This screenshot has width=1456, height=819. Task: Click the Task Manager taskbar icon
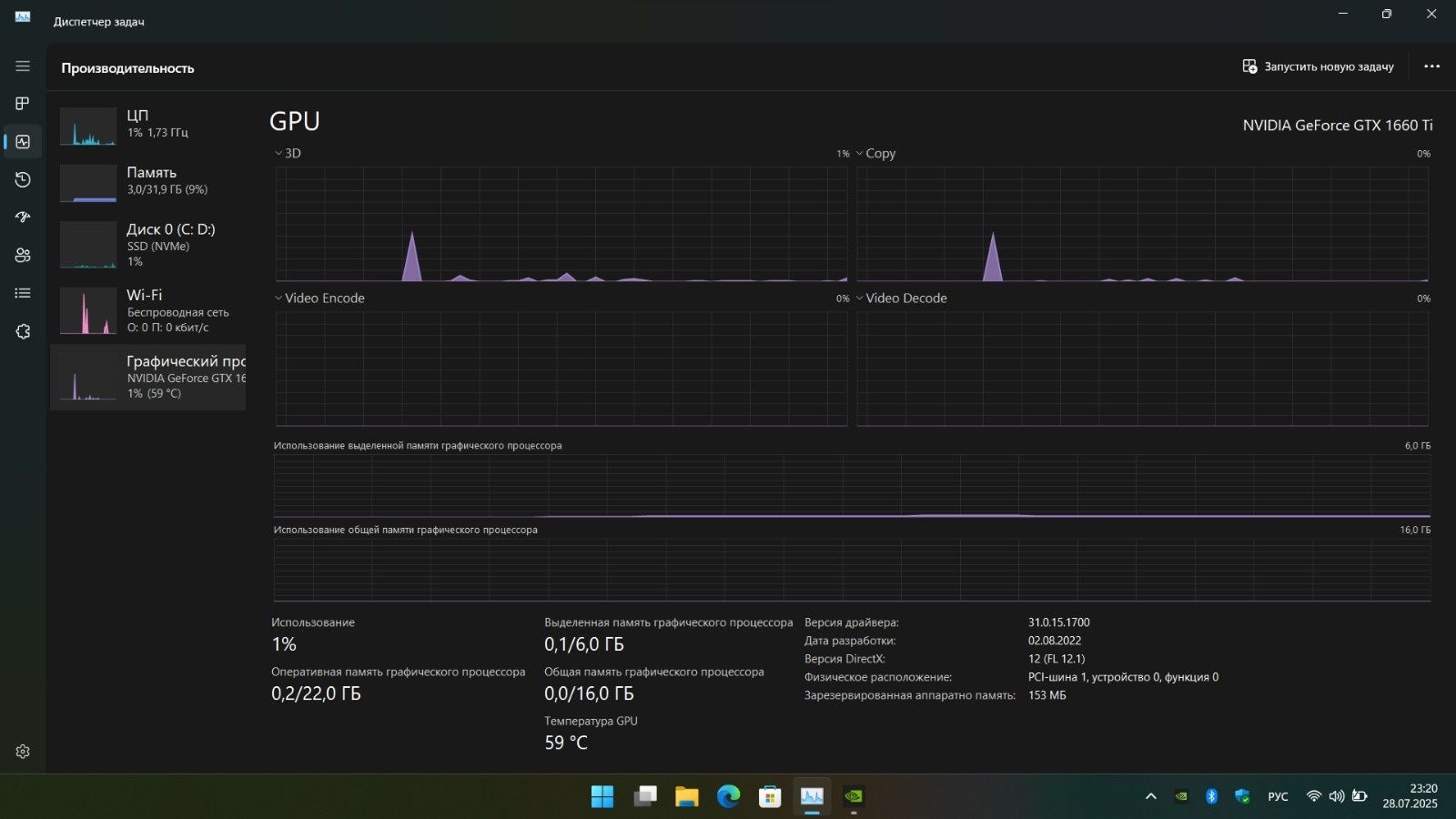[x=812, y=797]
